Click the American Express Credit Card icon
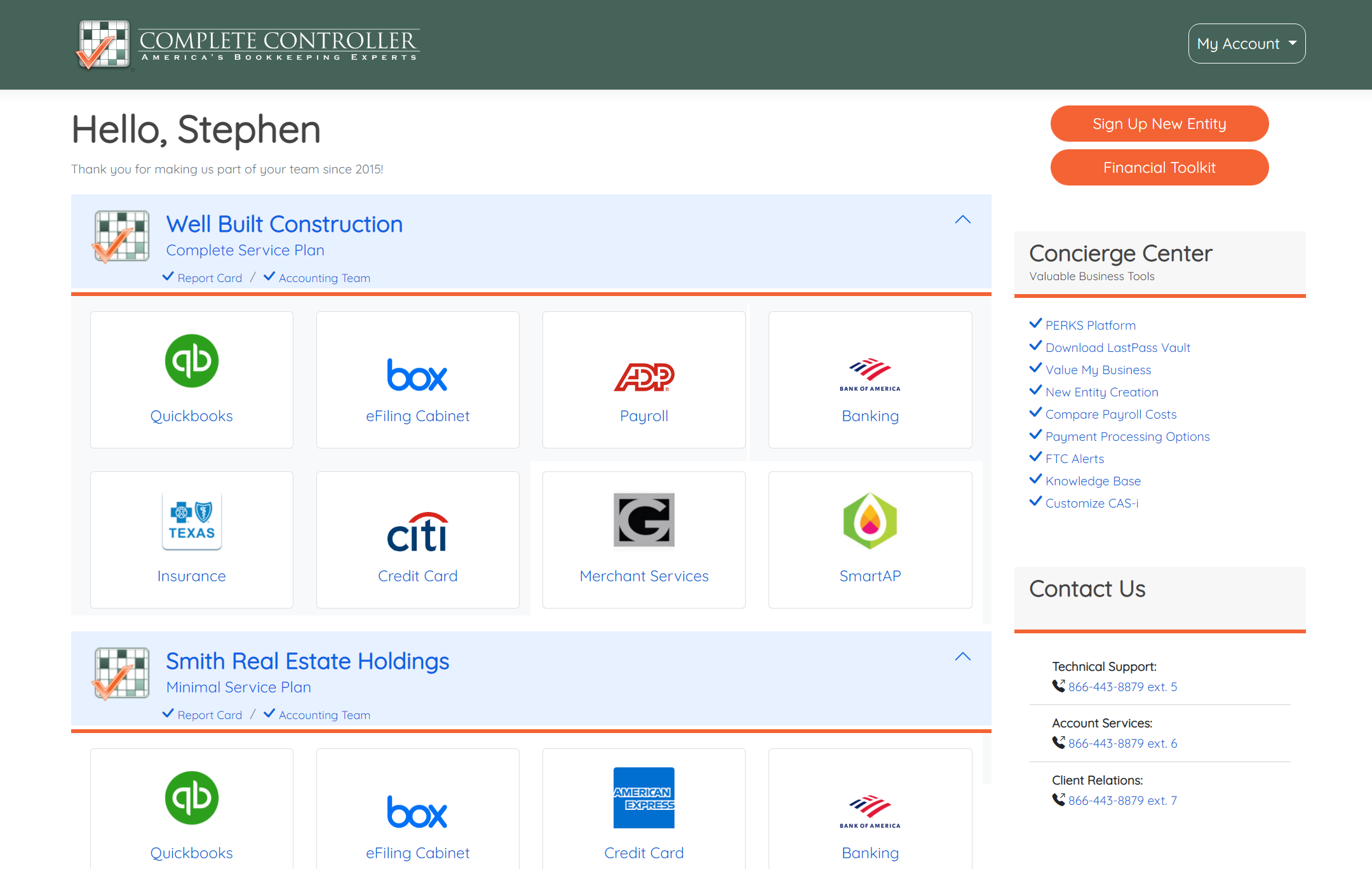This screenshot has width=1372, height=869. (x=644, y=798)
